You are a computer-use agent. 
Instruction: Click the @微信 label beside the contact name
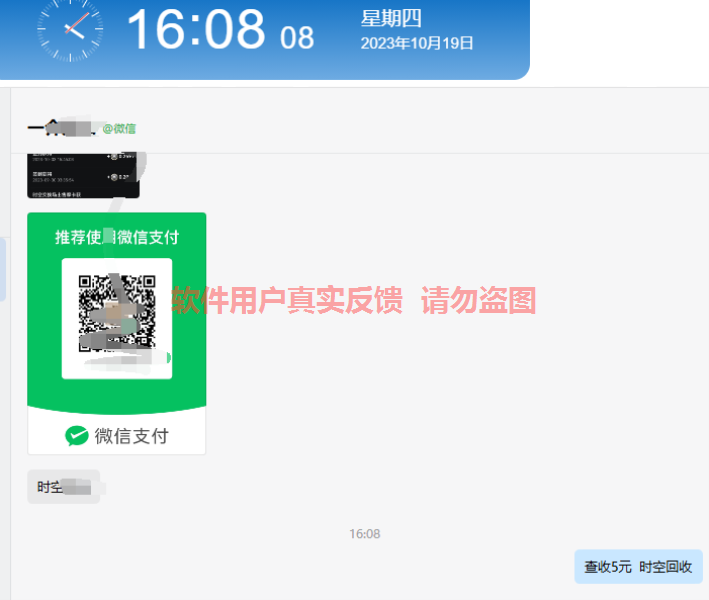[119, 129]
